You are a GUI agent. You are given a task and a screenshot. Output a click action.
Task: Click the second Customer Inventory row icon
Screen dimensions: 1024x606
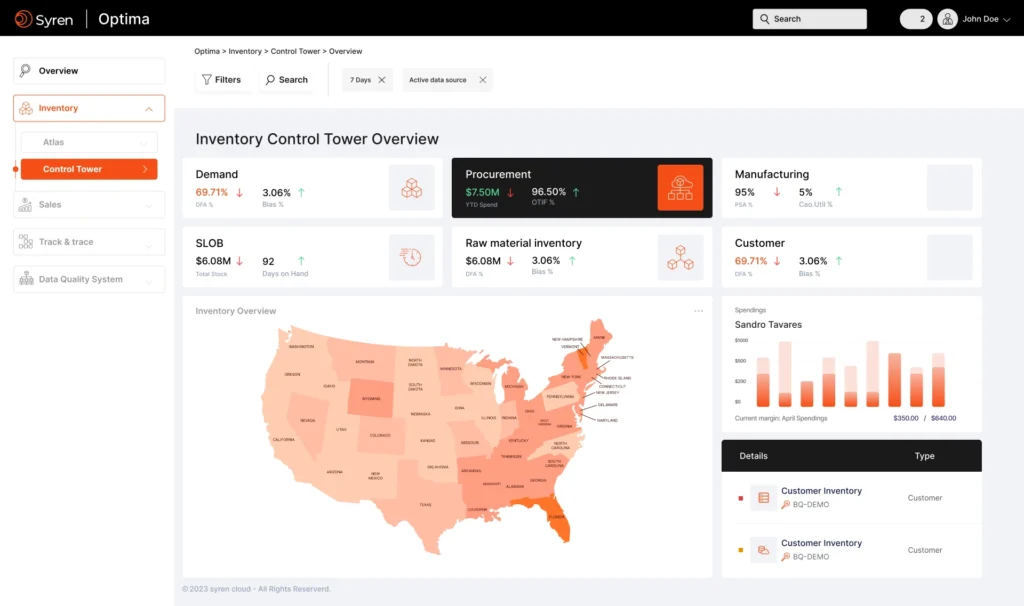click(764, 550)
